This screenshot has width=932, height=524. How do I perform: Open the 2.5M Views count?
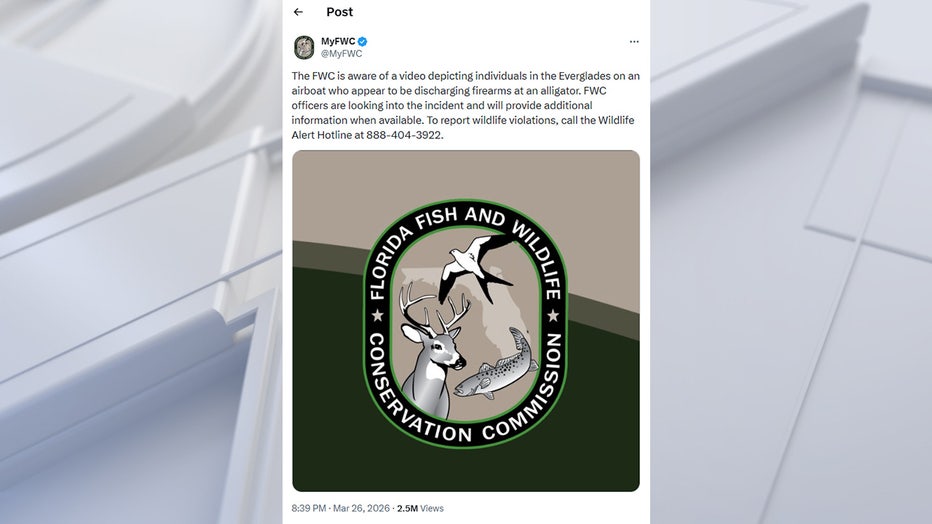click(420, 508)
